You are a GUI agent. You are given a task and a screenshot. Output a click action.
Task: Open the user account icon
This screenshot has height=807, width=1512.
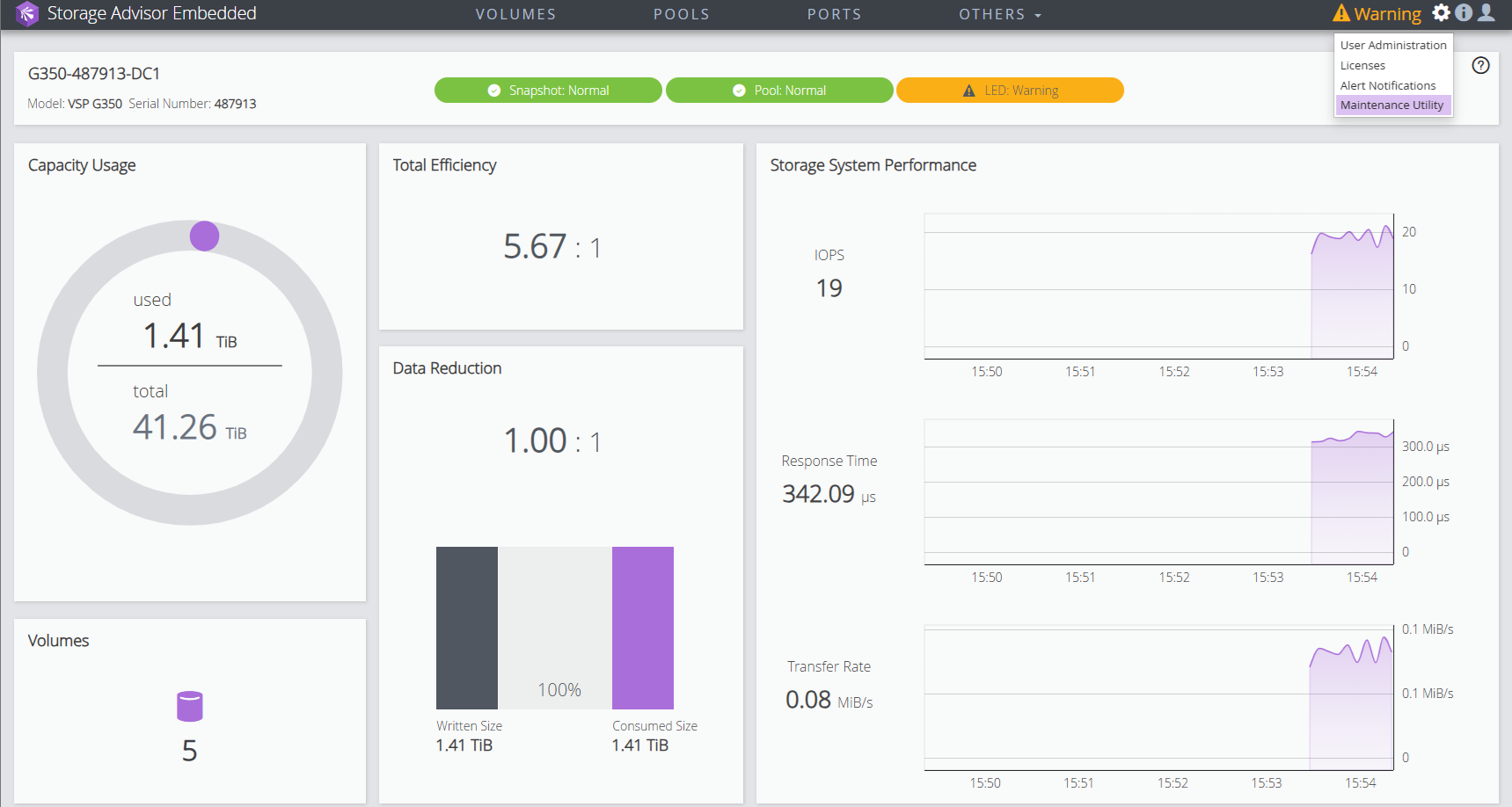pyautogui.click(x=1486, y=12)
